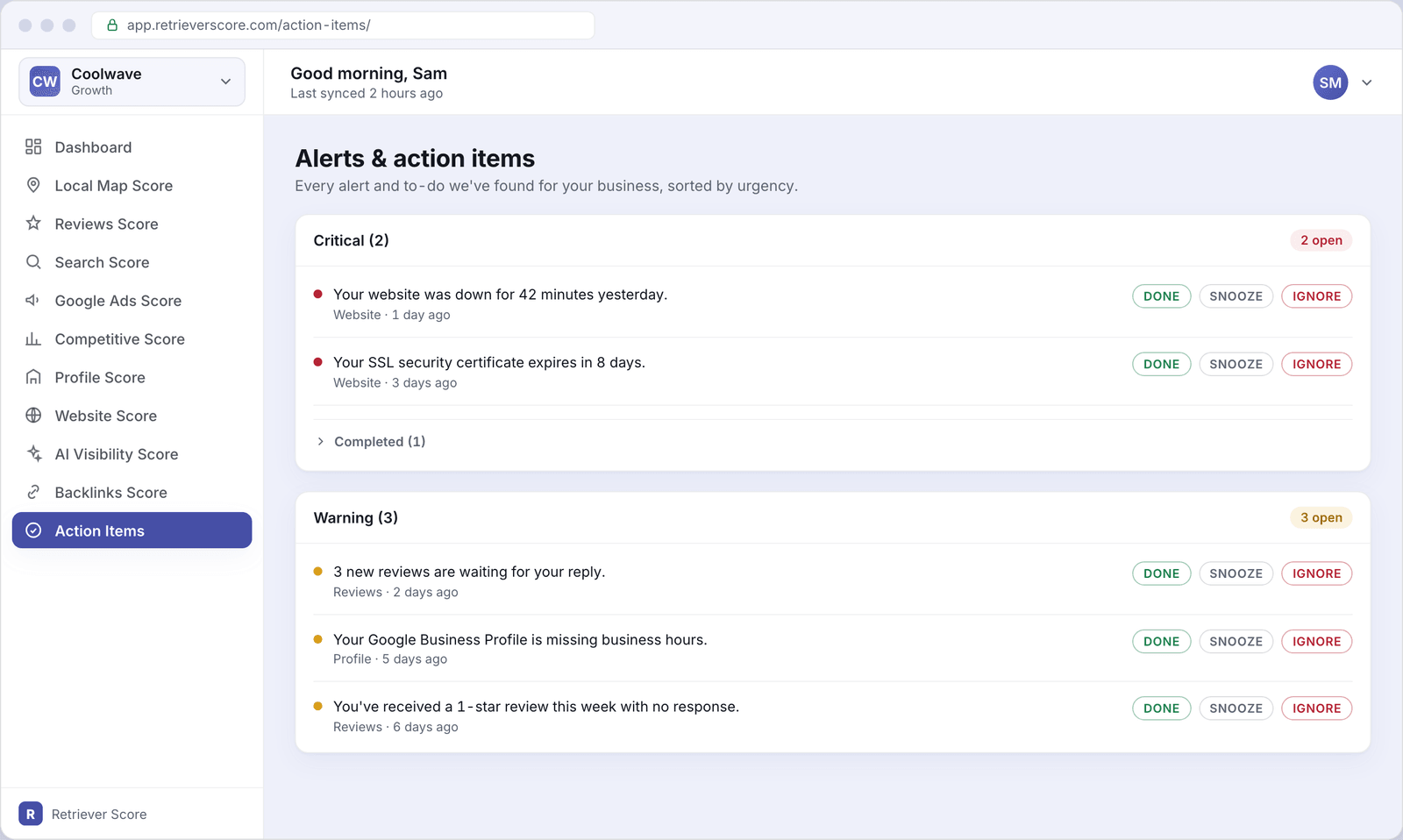The height and width of the screenshot is (840, 1403).
Task: Ignore the 1-star review alert
Action: point(1316,708)
